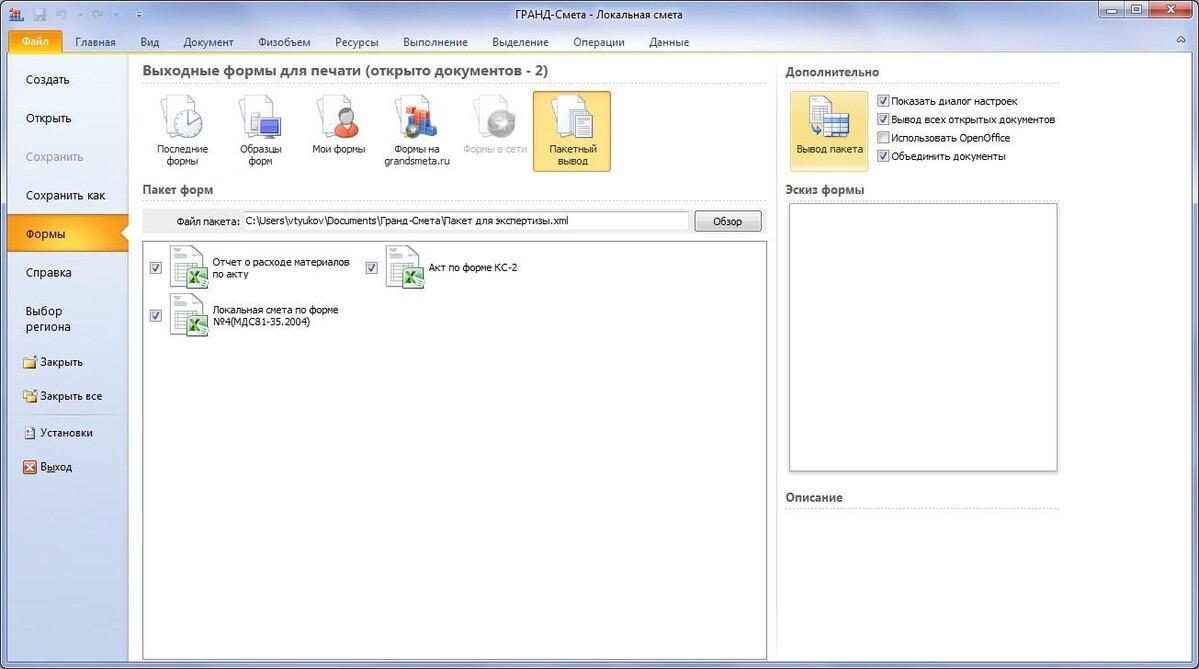The image size is (1199, 669).
Task: Click the Закрыть все item
Action: pyautogui.click(x=62, y=396)
